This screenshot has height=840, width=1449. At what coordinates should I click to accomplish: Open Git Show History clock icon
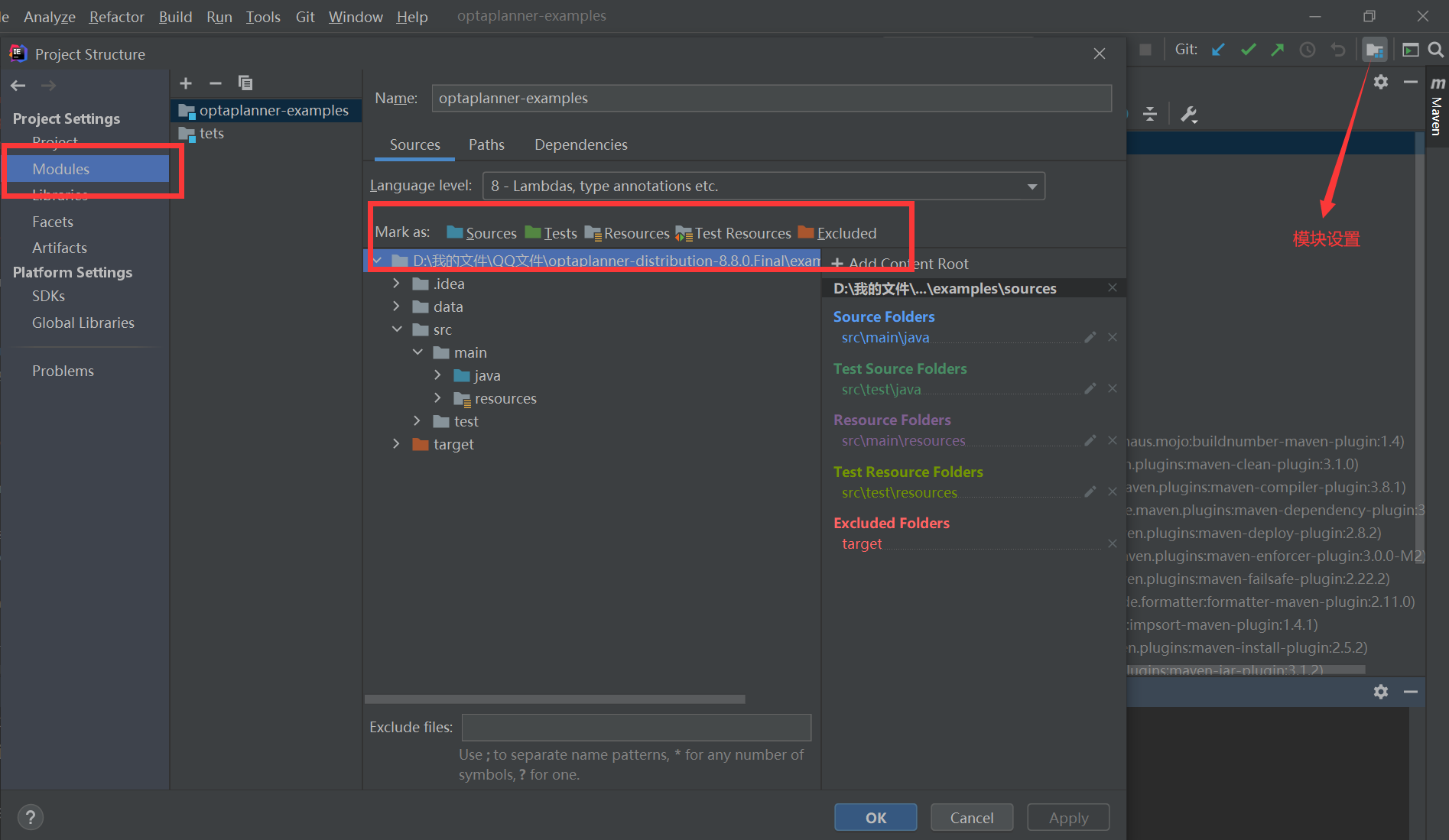pyautogui.click(x=1308, y=50)
